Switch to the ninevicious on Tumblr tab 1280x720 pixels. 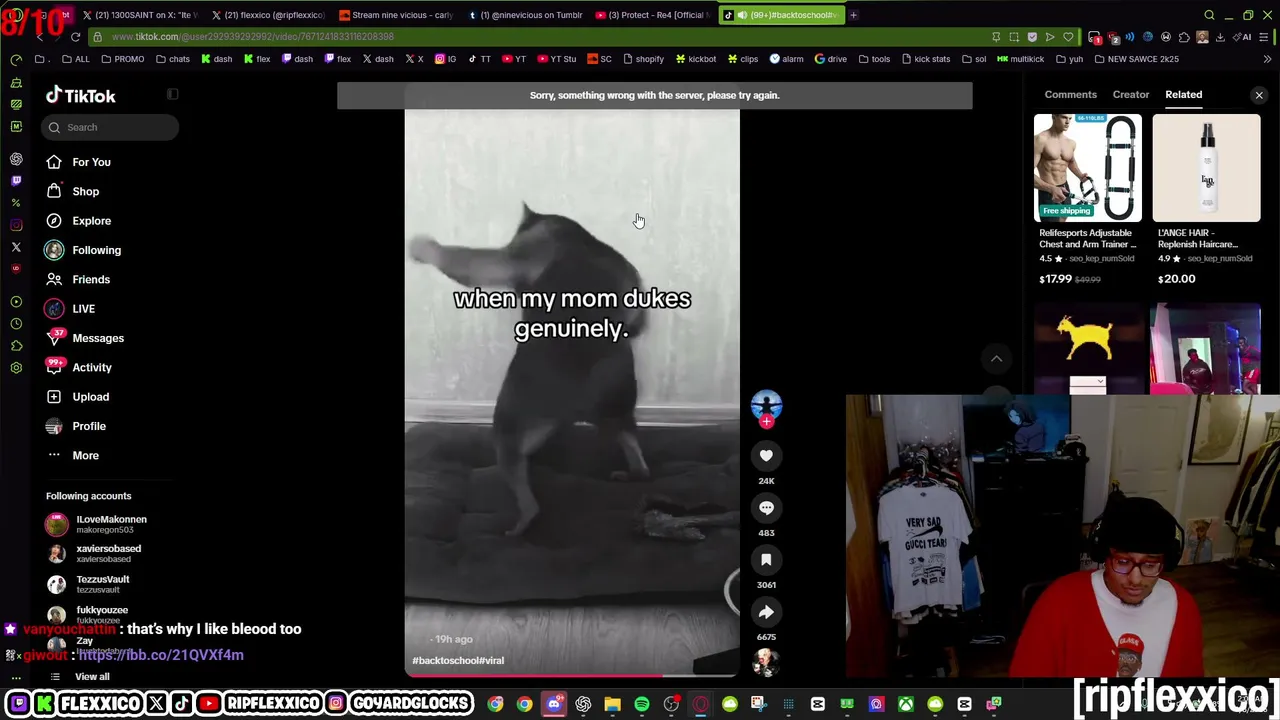coord(525,15)
